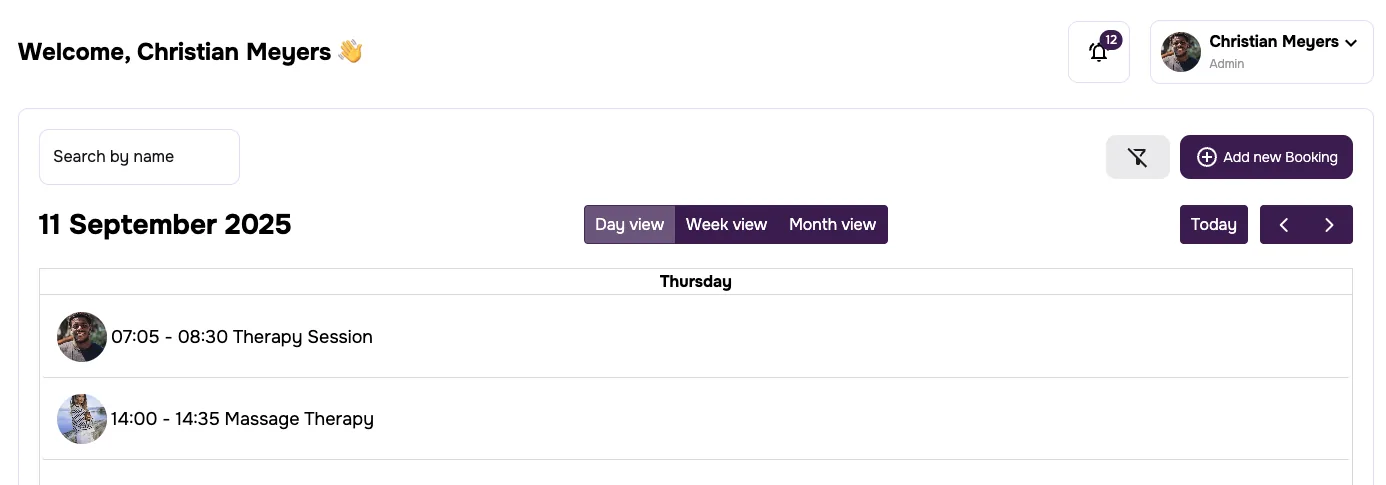Switch to Day view
The width and height of the screenshot is (1386, 485).
click(x=629, y=225)
